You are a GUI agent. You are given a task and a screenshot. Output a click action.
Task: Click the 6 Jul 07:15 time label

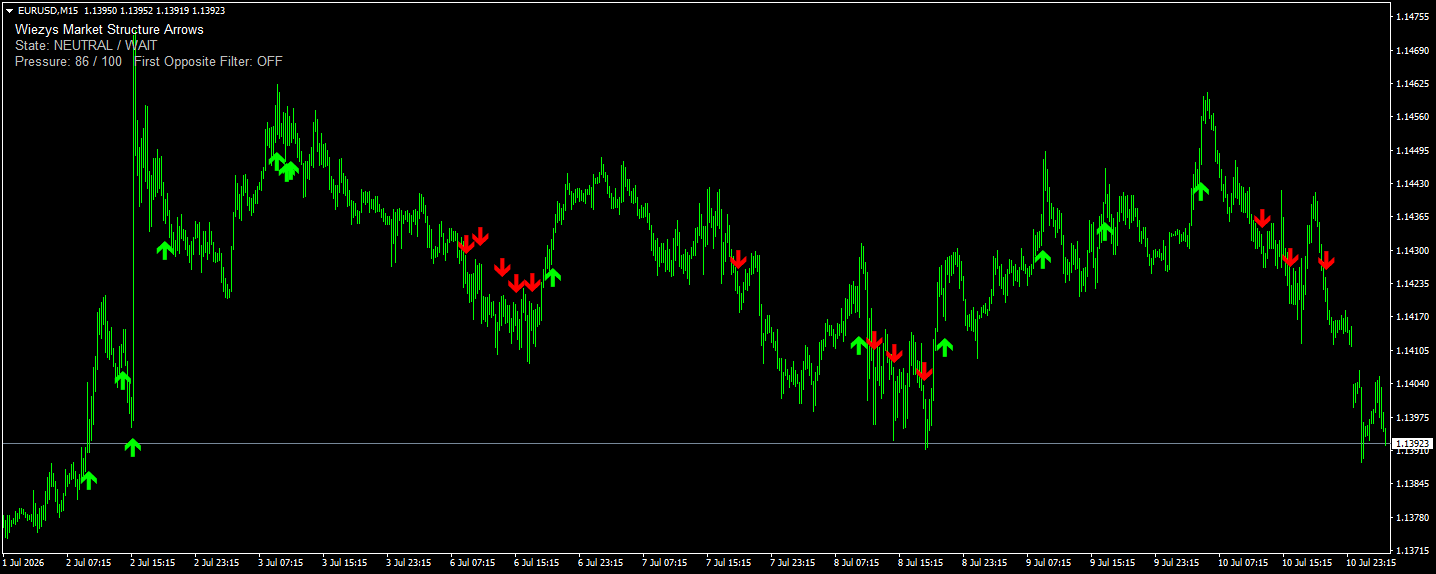point(473,563)
